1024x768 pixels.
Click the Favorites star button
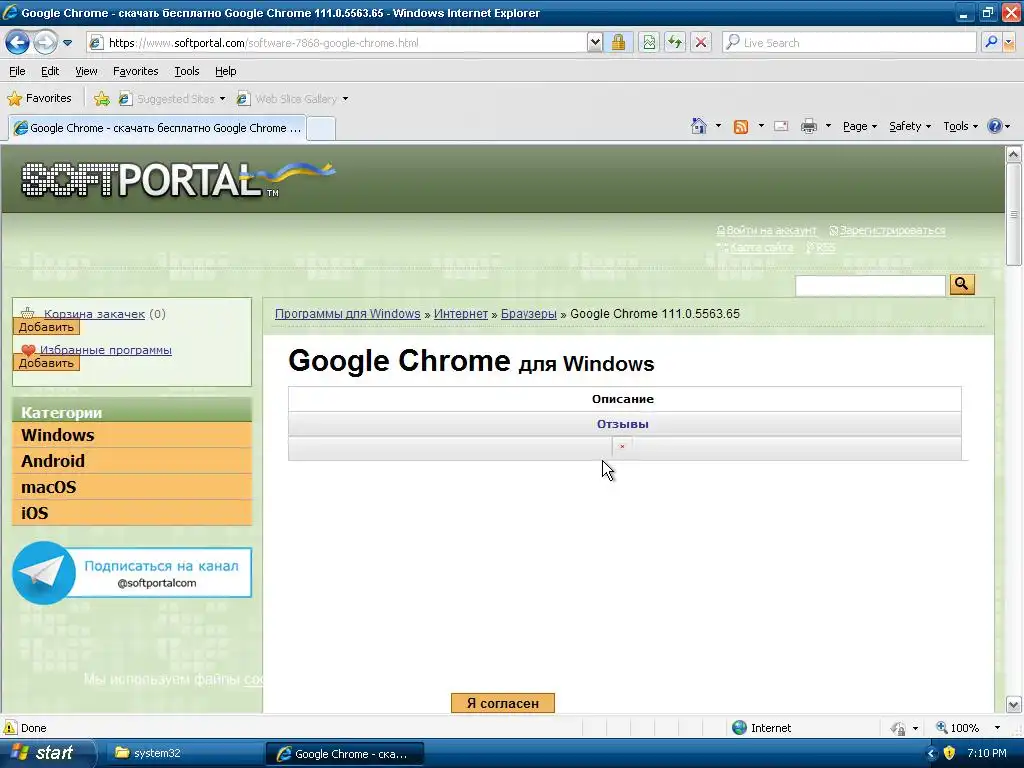coord(39,99)
